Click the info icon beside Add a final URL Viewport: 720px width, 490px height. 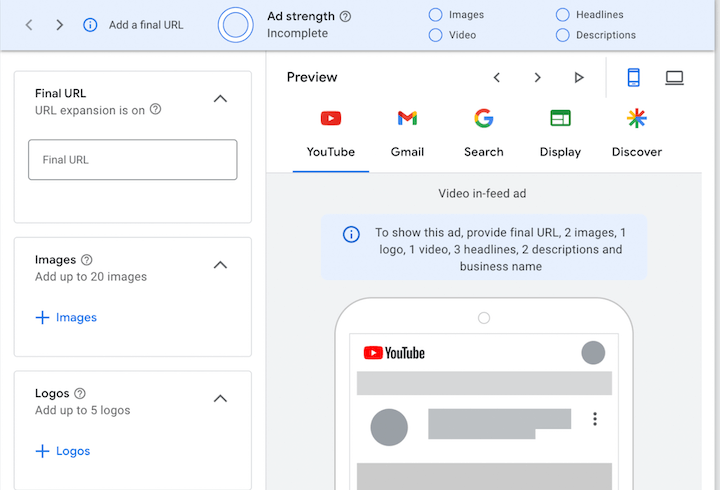click(x=90, y=25)
